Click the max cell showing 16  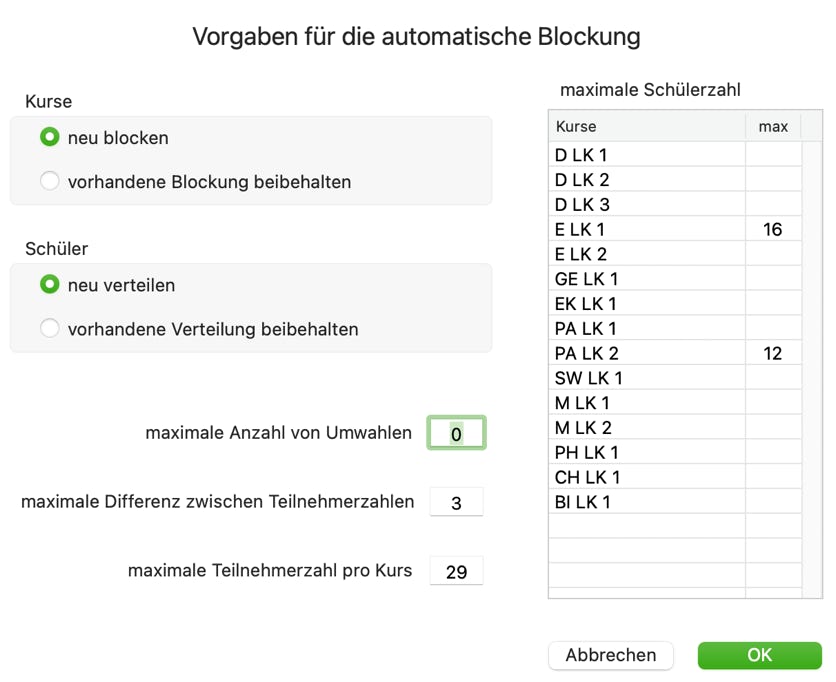coord(773,230)
